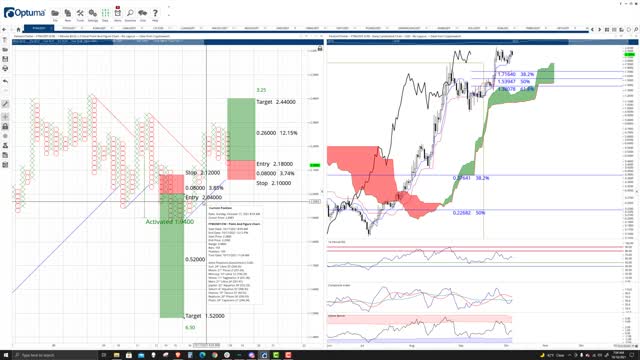Screen dimensions: 640x360
Task: Click the tile layout grid icon at the top right
Action: click(607, 30)
